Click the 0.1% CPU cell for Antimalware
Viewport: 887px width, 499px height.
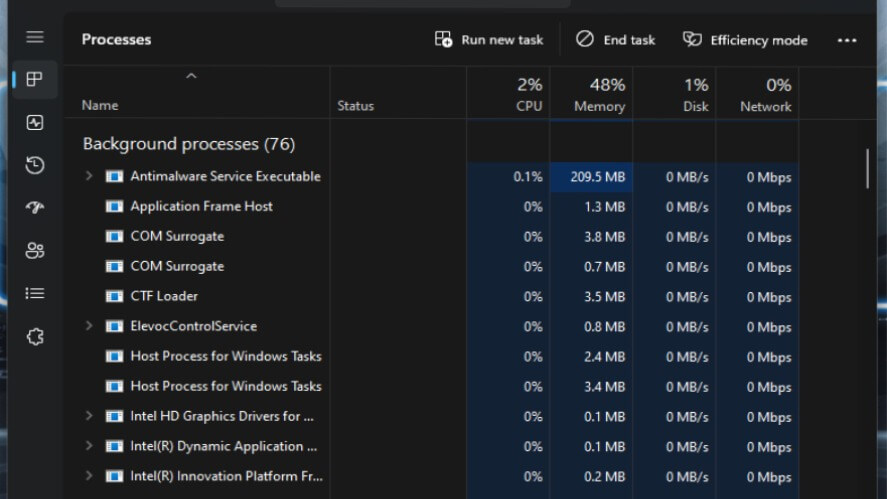pos(509,177)
